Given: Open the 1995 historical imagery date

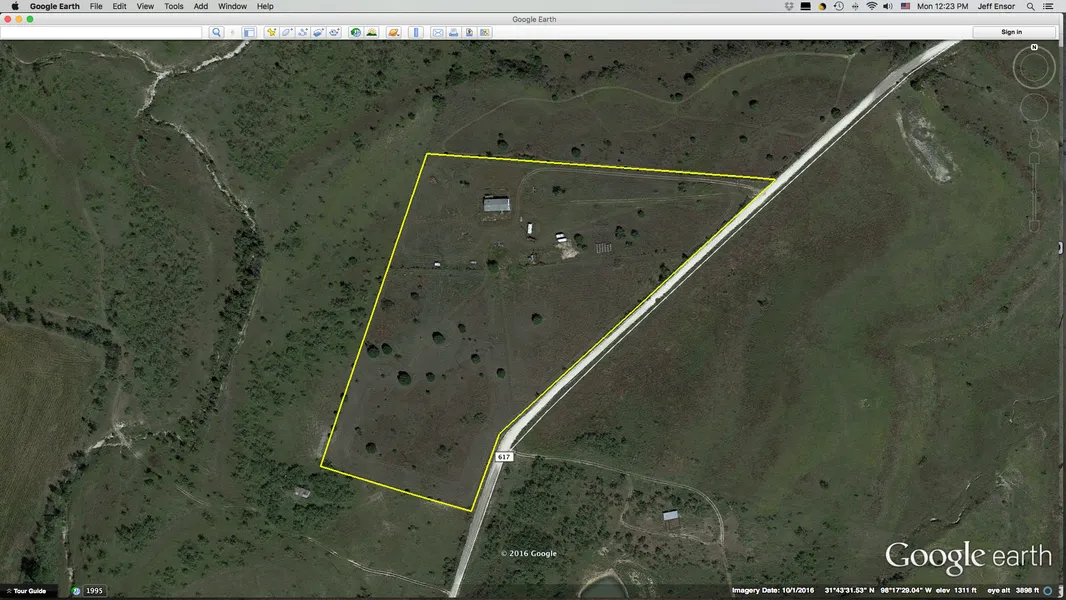Looking at the screenshot, I should [x=93, y=591].
